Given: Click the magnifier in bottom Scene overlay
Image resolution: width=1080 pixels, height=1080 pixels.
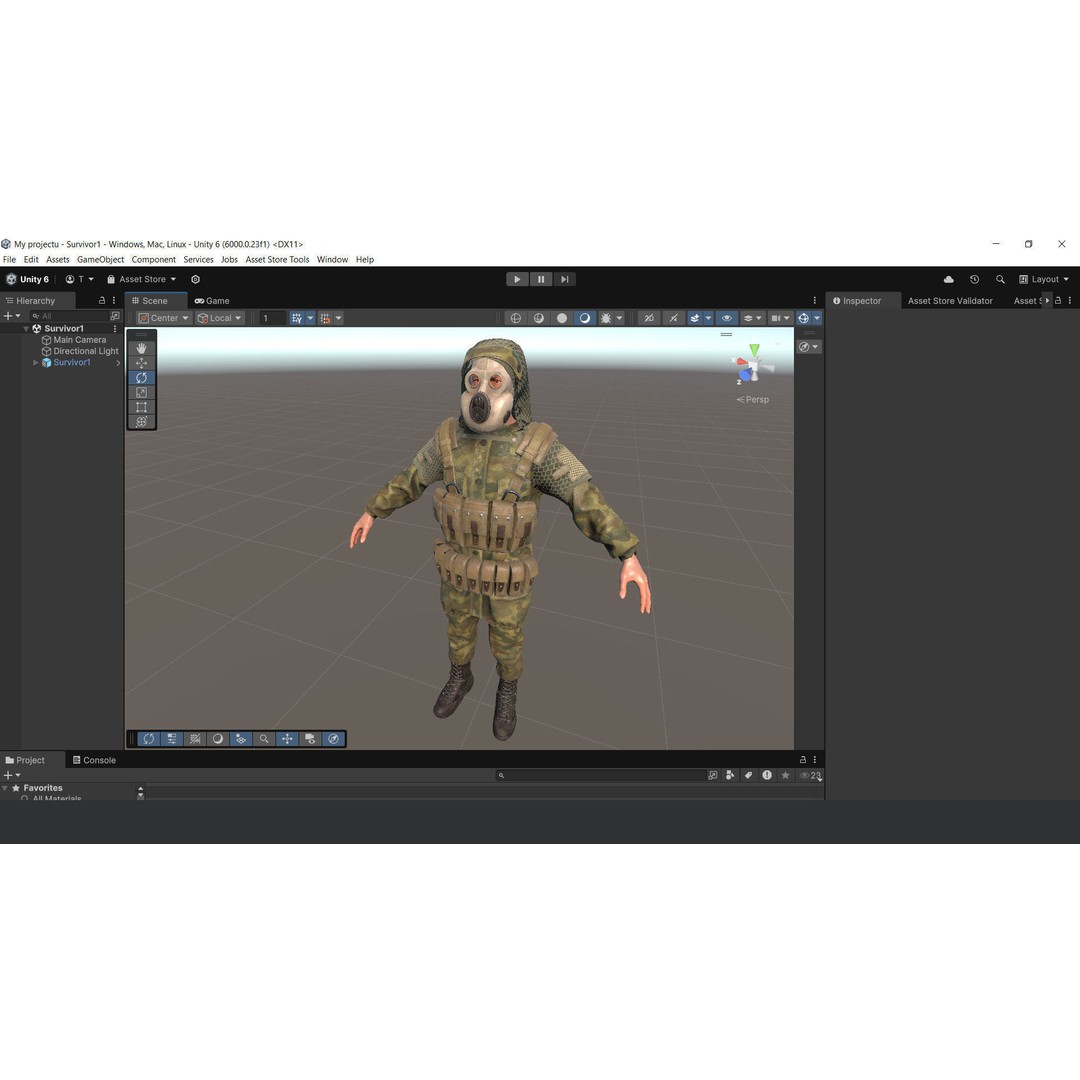Looking at the screenshot, I should pos(264,738).
